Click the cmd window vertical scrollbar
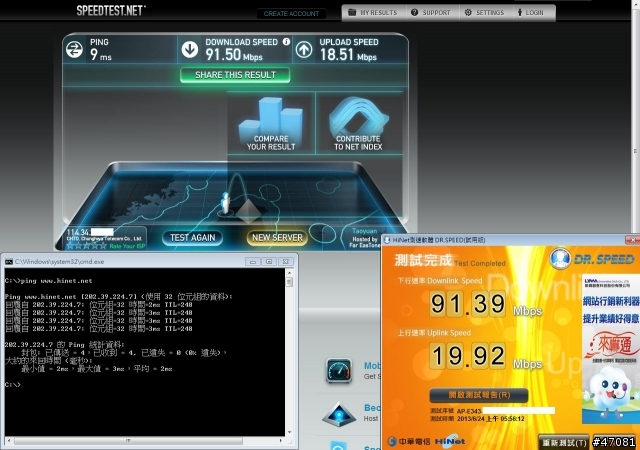640x450 pixels. point(289,352)
